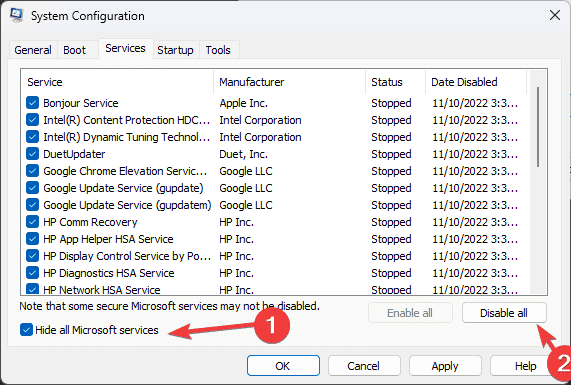Toggle Intel(R) Content Protection HDC checkbox

pos(32,120)
